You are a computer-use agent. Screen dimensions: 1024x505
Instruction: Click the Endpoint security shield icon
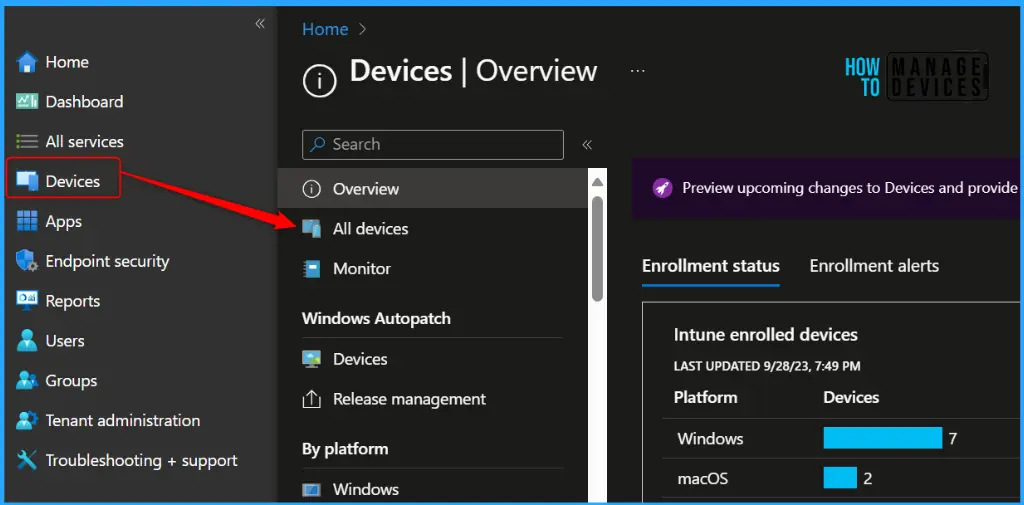(x=27, y=261)
